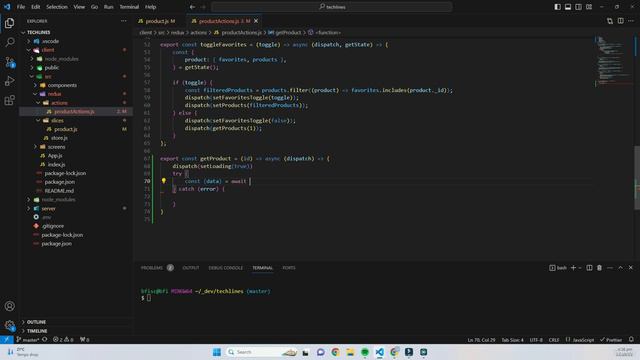Maximize the panel with up chevron
The image size is (640, 360).
pyautogui.click(x=620, y=268)
